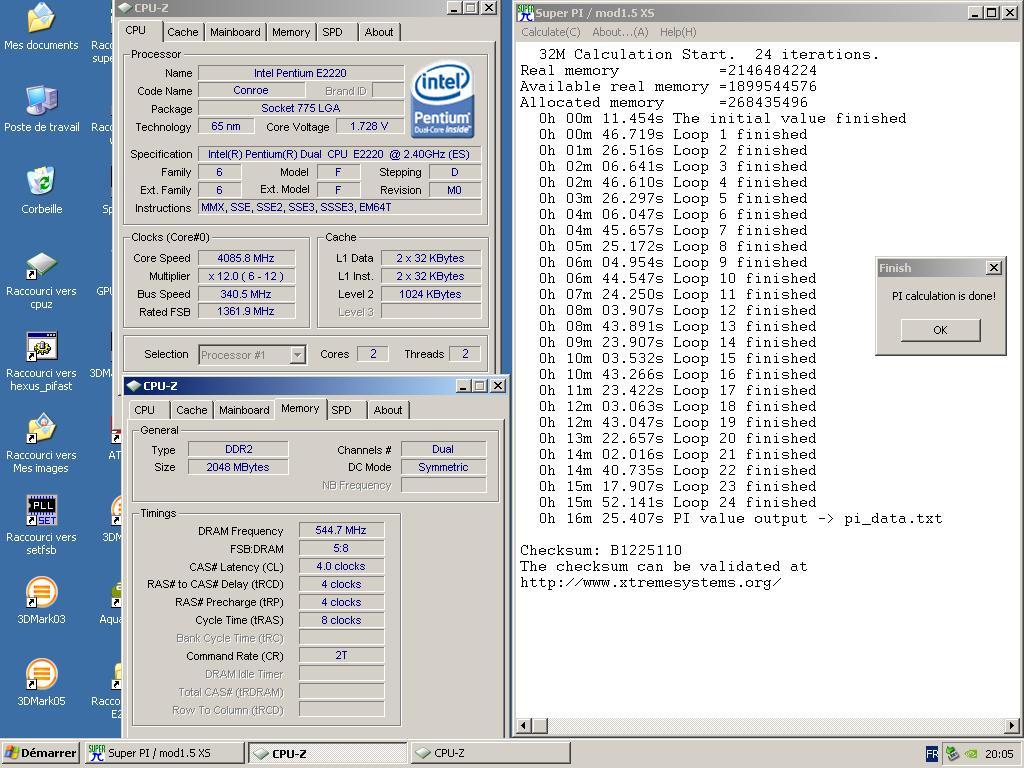The image size is (1024, 768).
Task: Open the About...(A) menu in Super PI
Action: (x=620, y=32)
